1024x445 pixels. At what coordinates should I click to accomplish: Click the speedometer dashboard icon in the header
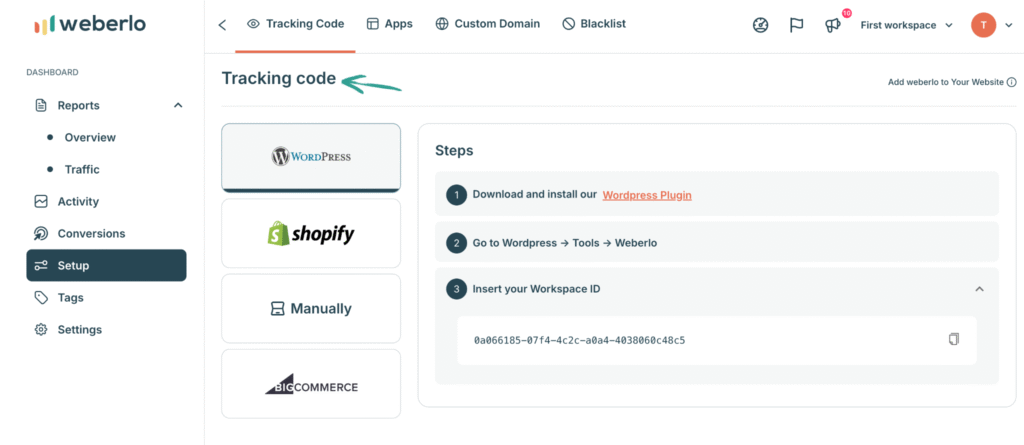[760, 25]
